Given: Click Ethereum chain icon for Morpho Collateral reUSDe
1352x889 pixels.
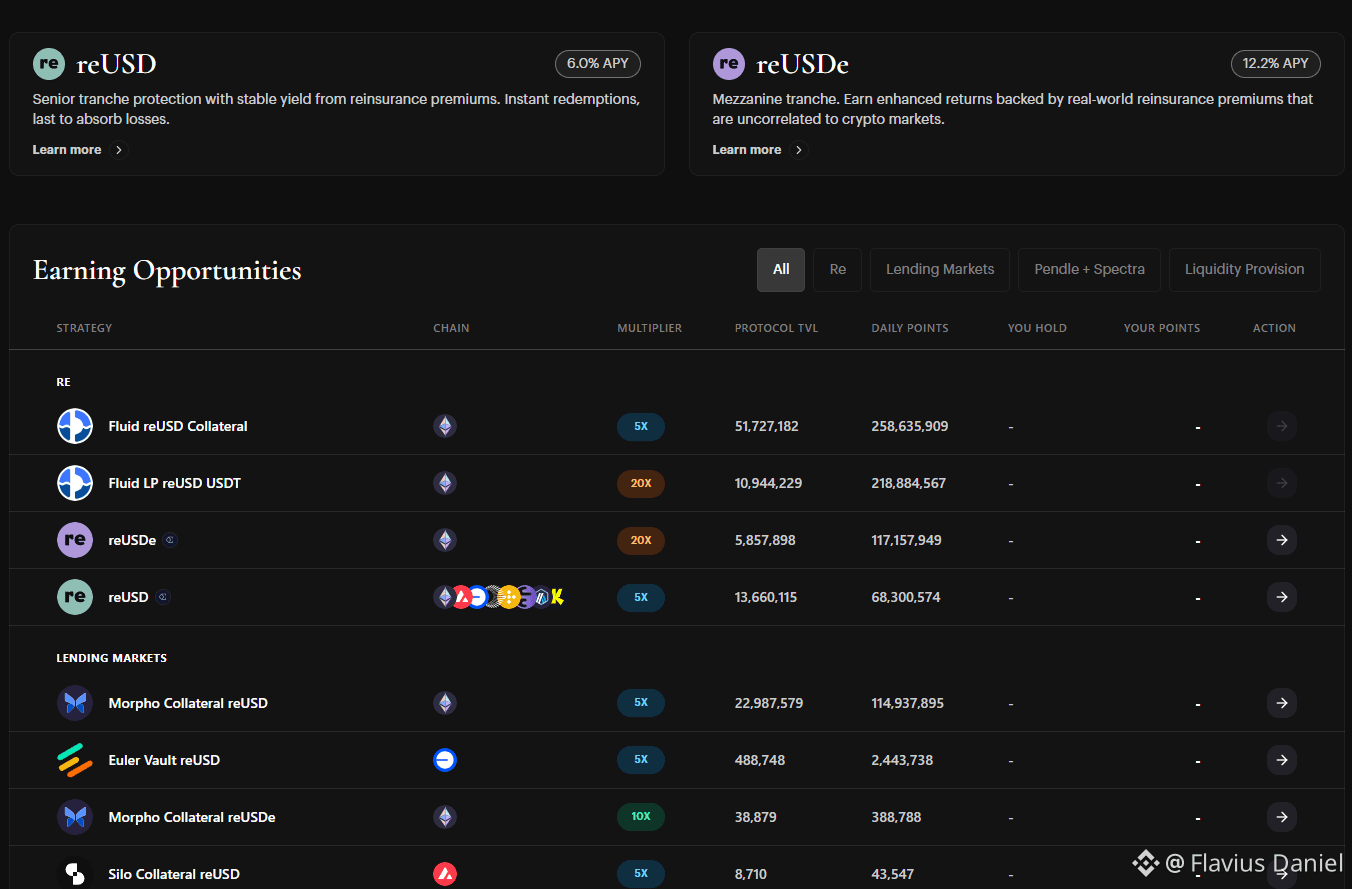Looking at the screenshot, I should pyautogui.click(x=445, y=817).
